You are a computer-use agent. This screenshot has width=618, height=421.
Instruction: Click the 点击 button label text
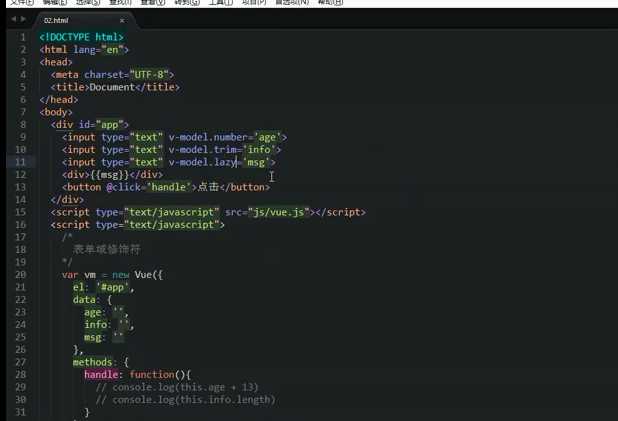tap(208, 187)
